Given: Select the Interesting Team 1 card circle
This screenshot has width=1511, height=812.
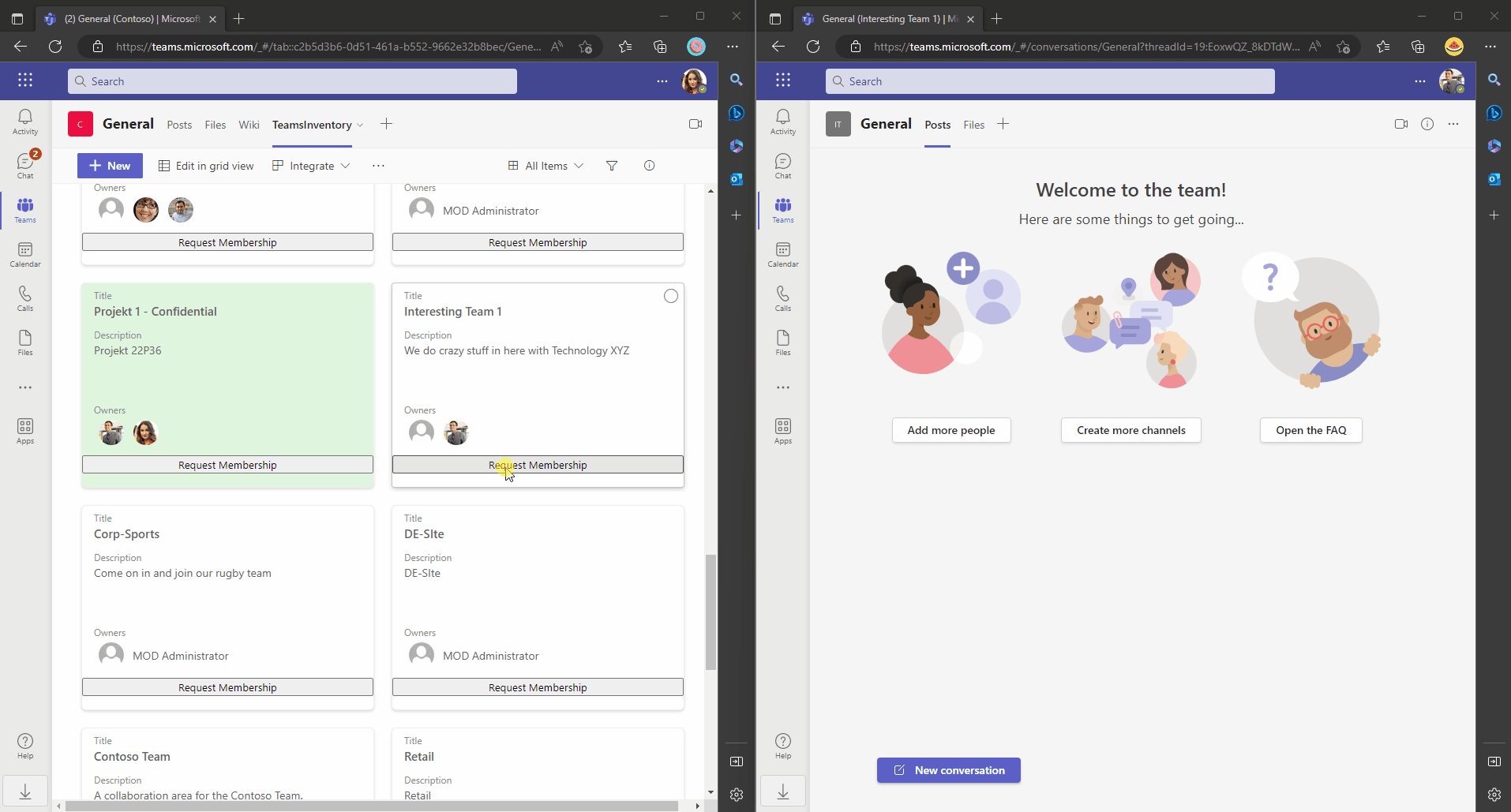Looking at the screenshot, I should (x=671, y=296).
